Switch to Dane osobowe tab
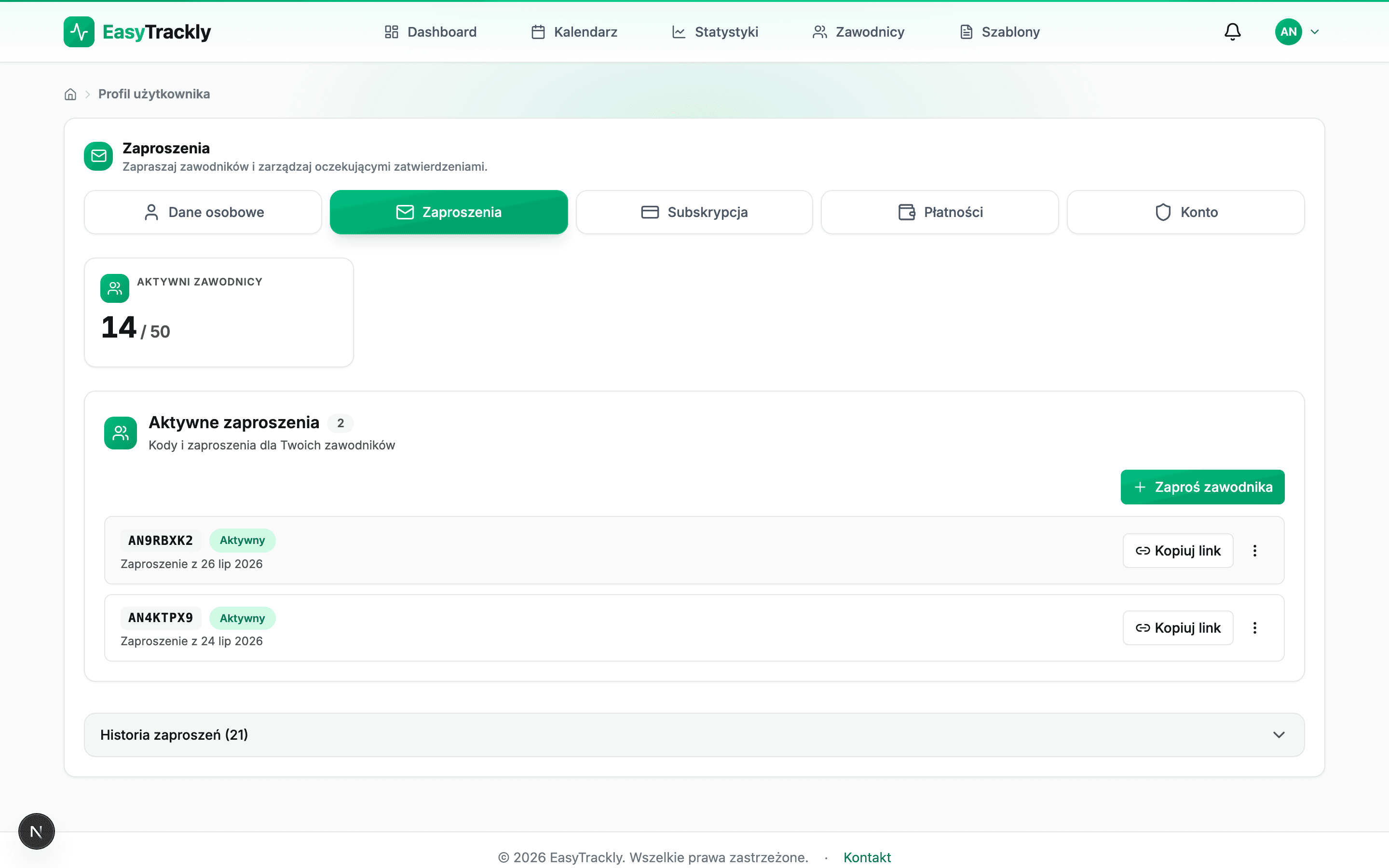Image resolution: width=1389 pixels, height=868 pixels. [x=203, y=212]
